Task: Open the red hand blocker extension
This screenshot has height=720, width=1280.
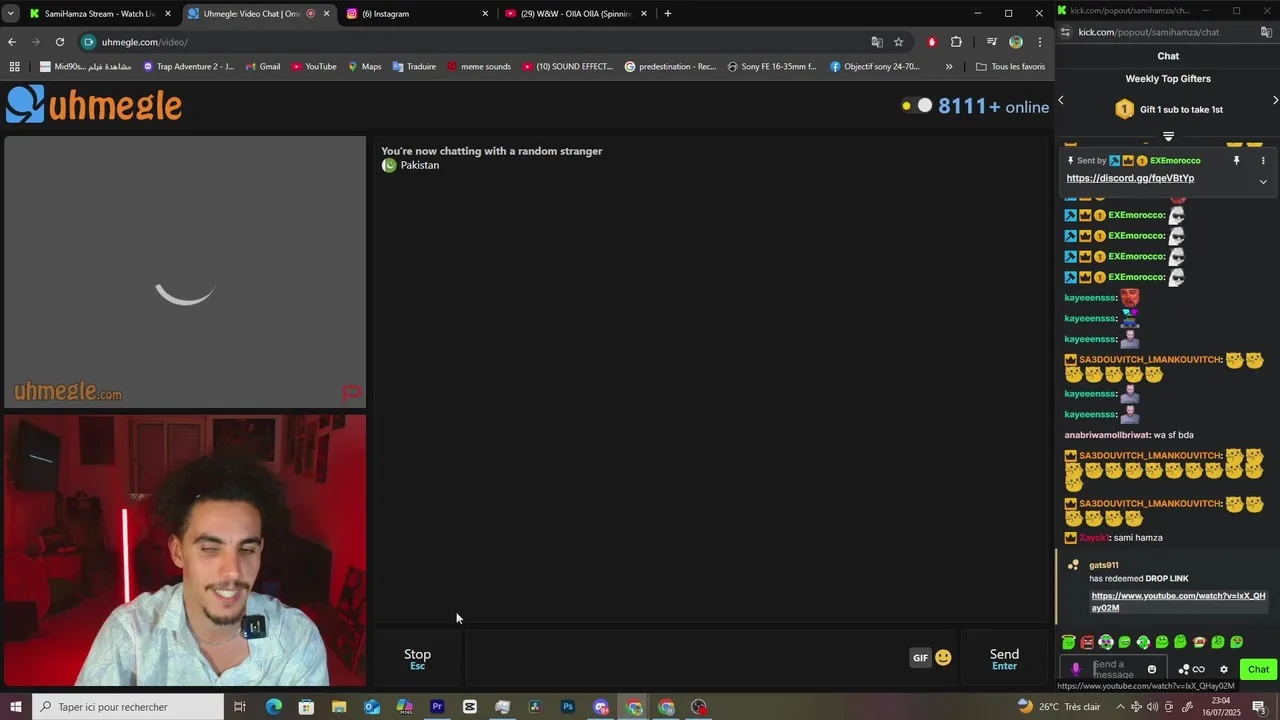Action: (932, 42)
